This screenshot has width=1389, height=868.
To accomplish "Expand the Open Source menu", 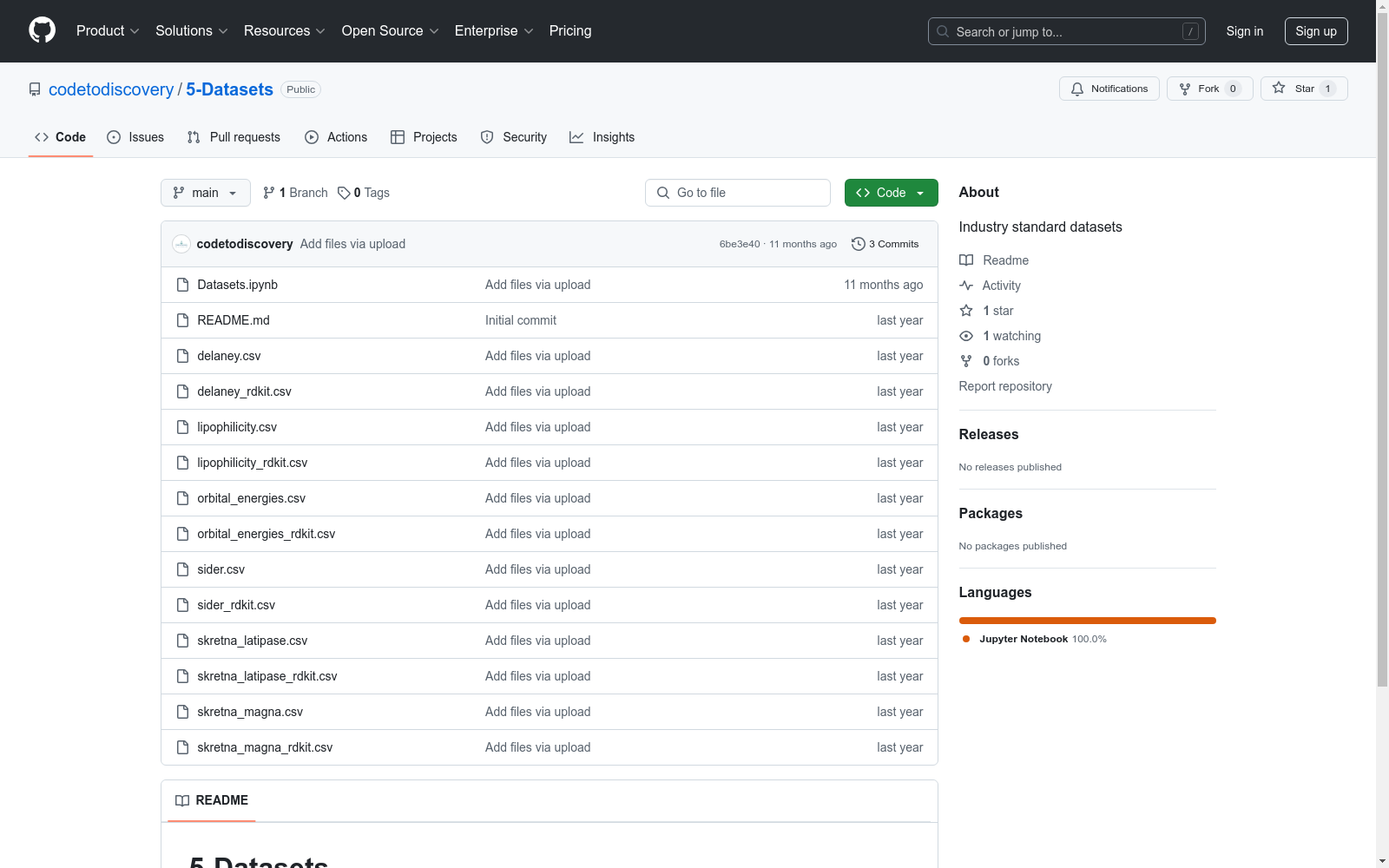I will (x=391, y=31).
